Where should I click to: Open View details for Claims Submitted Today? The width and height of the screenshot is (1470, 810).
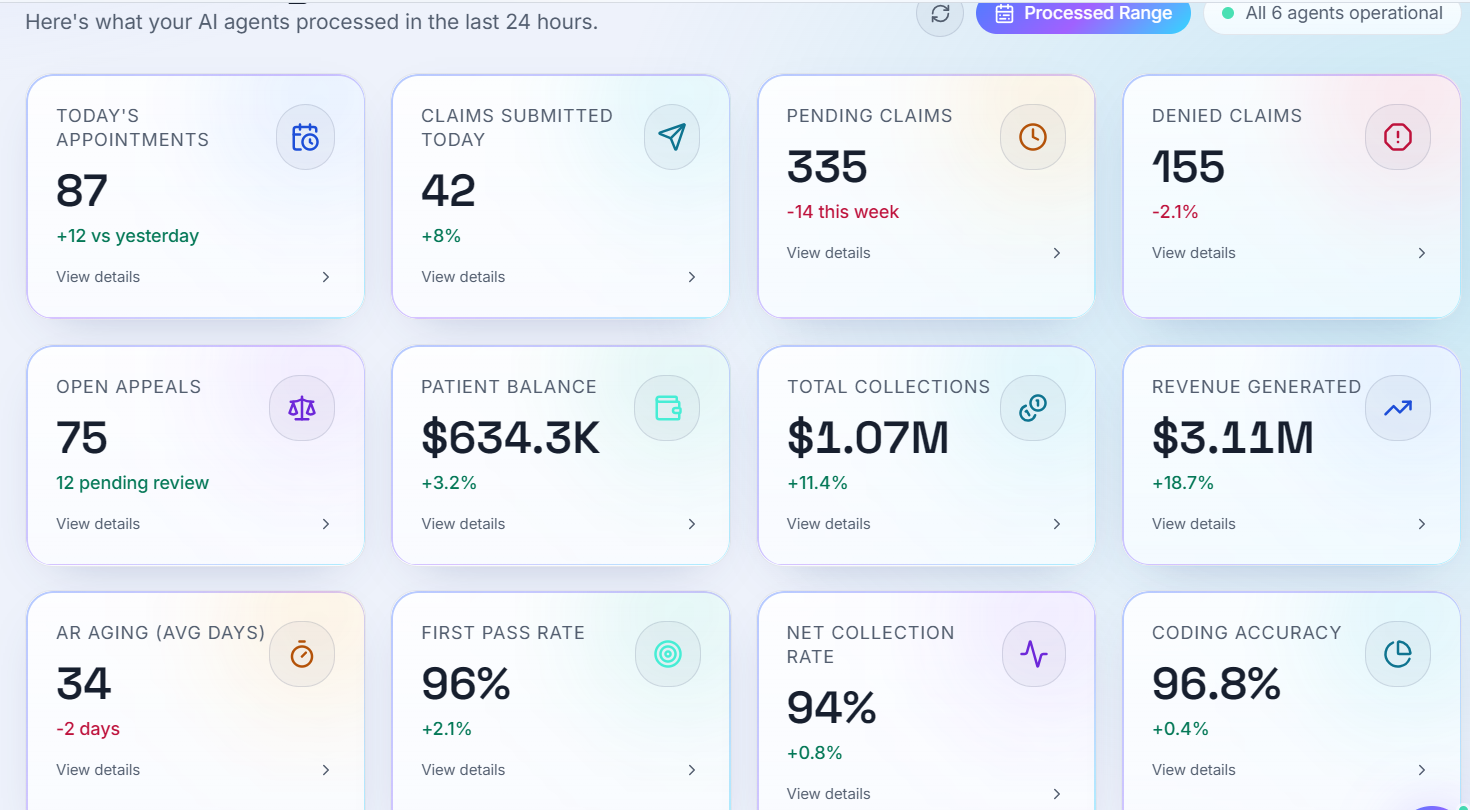[x=463, y=277]
